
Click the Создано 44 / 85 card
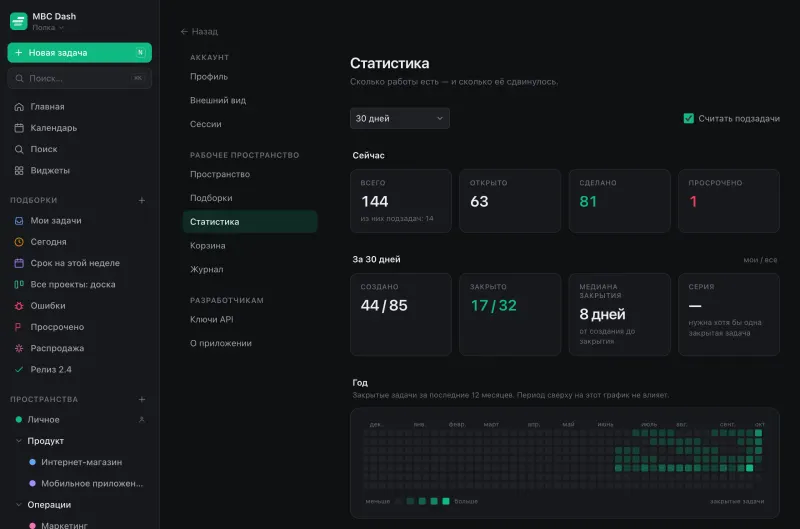coord(401,314)
